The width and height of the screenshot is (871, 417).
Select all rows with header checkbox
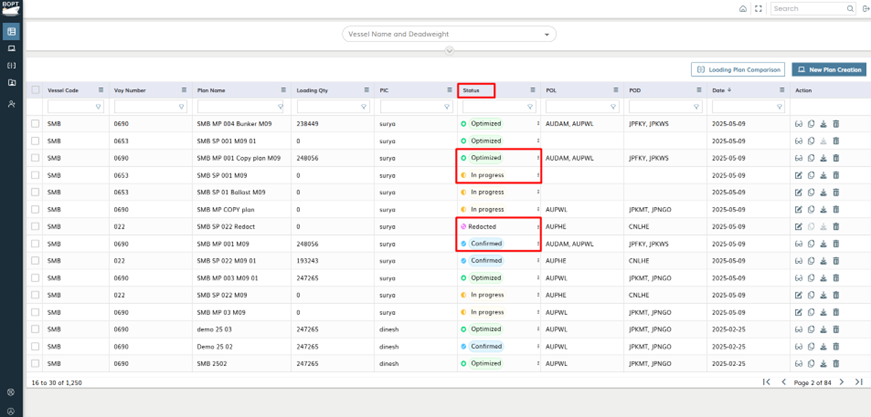[x=36, y=90]
